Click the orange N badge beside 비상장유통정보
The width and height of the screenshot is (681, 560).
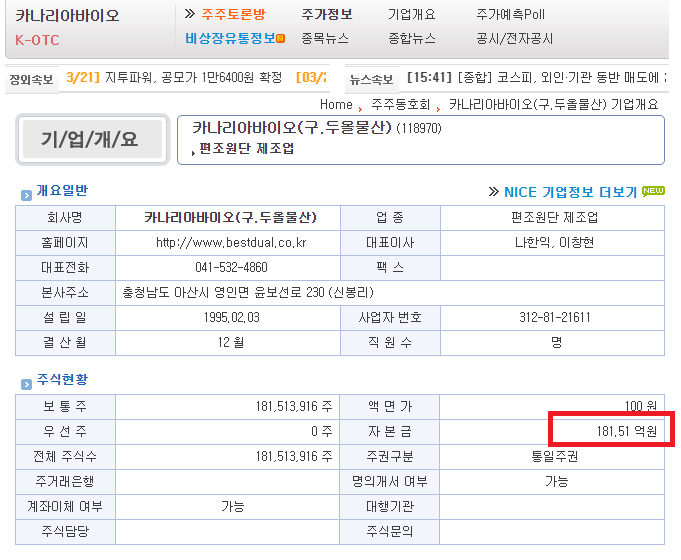[x=281, y=39]
